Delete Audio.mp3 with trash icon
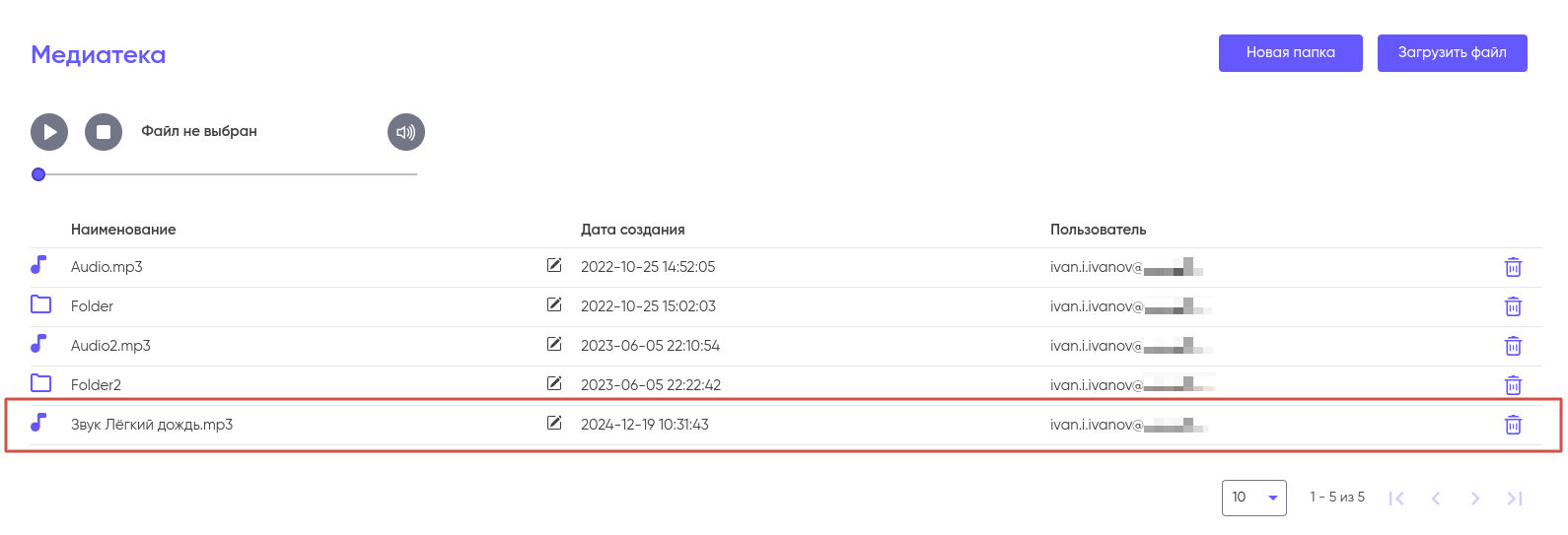Screen dimensions: 1568x535 (x=1513, y=267)
